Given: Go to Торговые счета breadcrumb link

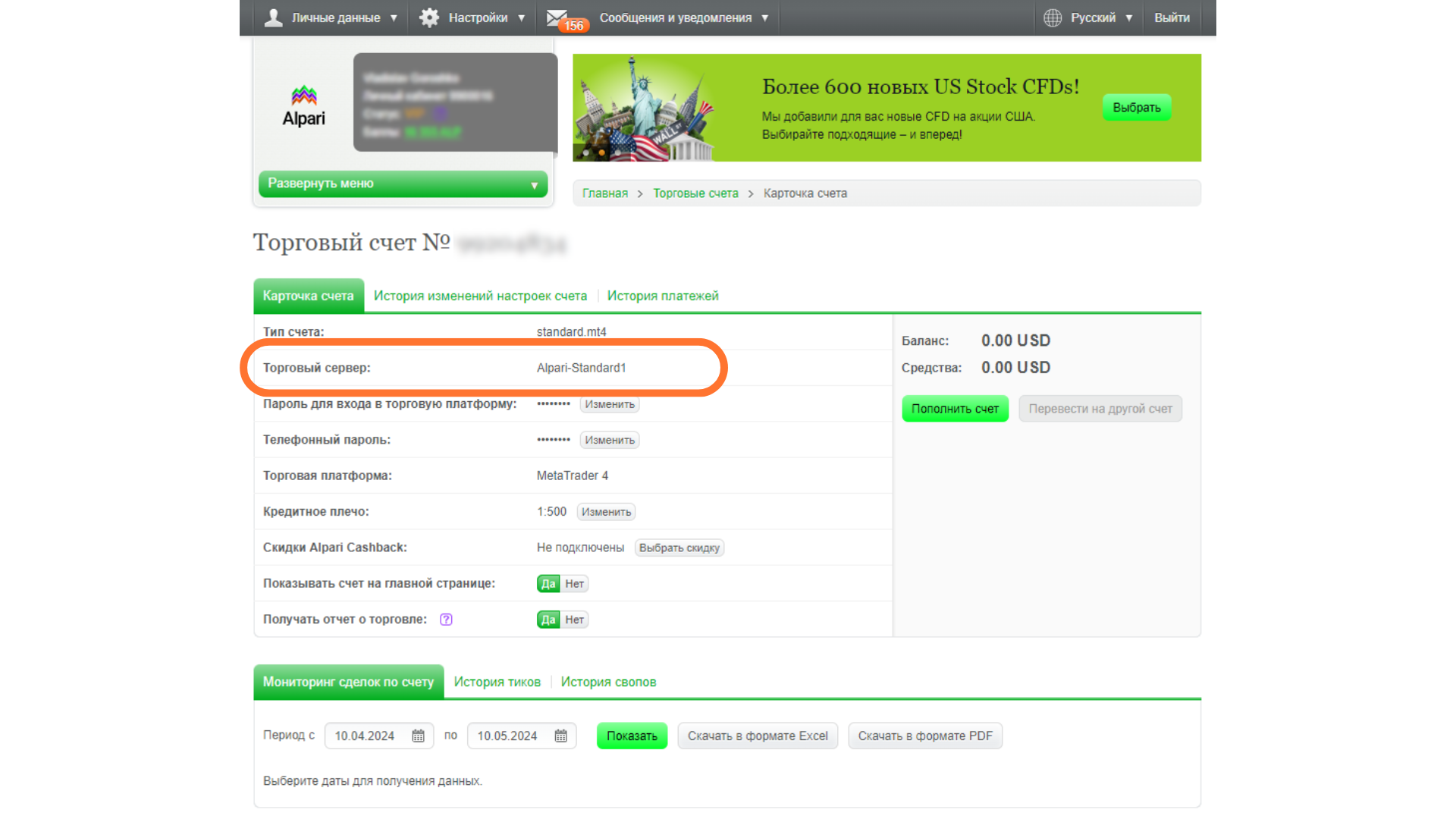Looking at the screenshot, I should coord(695,193).
